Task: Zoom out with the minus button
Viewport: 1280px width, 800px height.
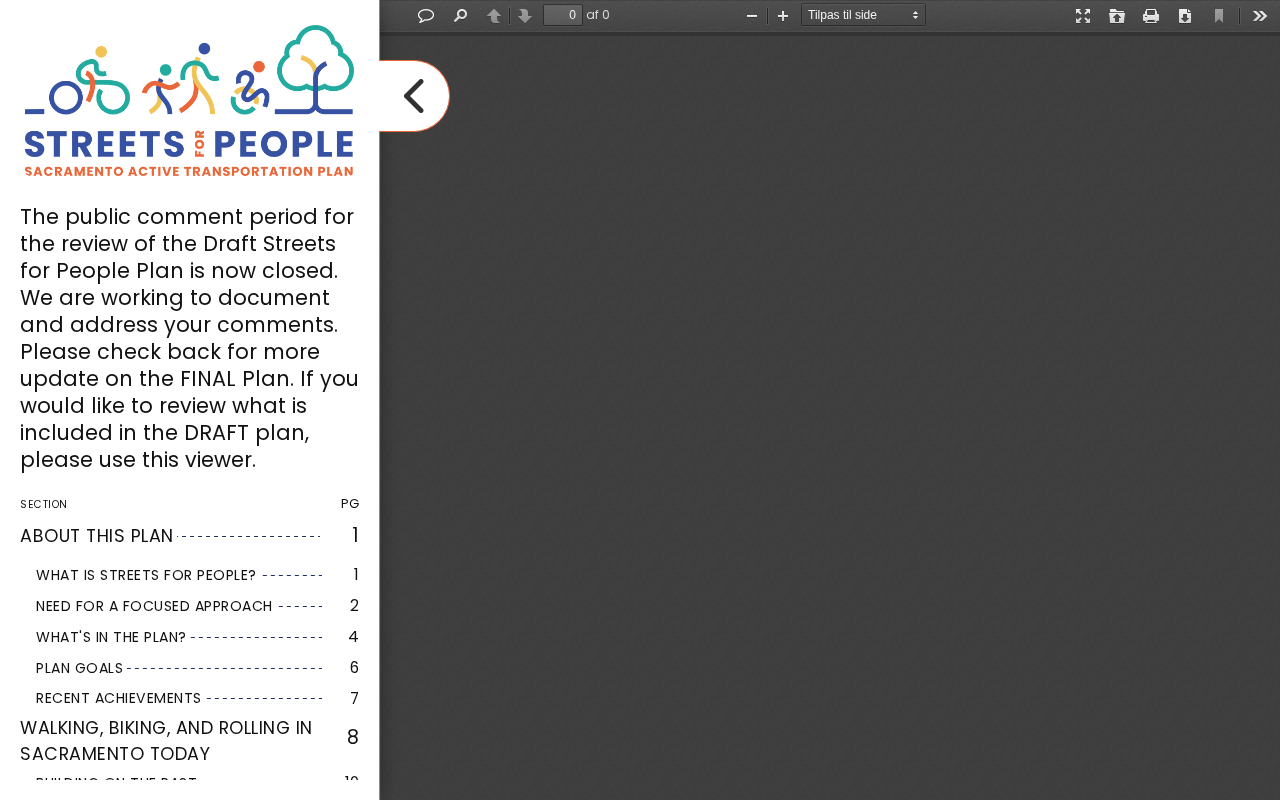Action: click(752, 15)
